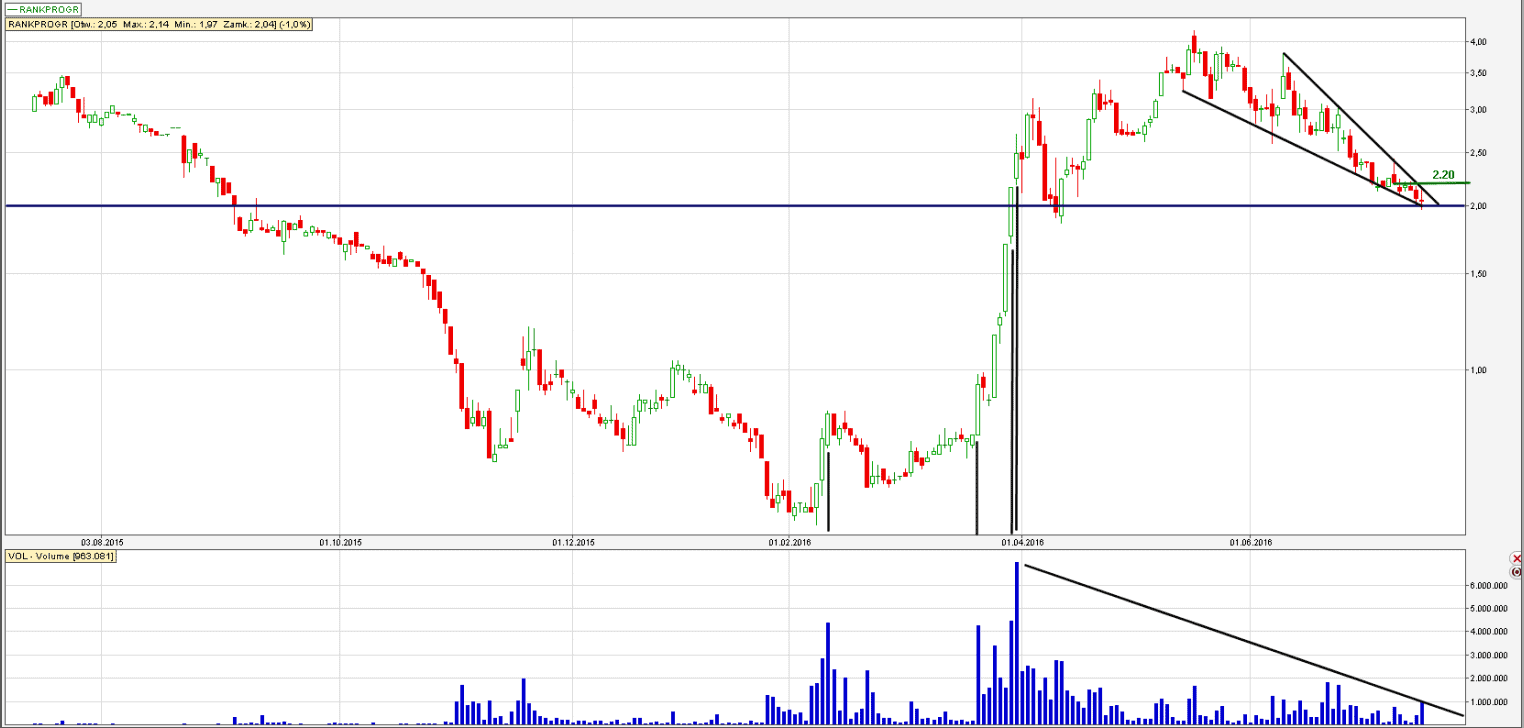Viewport: 1524px width, 728px height.
Task: Click the tallest blue volume bar
Action: click(x=1016, y=642)
